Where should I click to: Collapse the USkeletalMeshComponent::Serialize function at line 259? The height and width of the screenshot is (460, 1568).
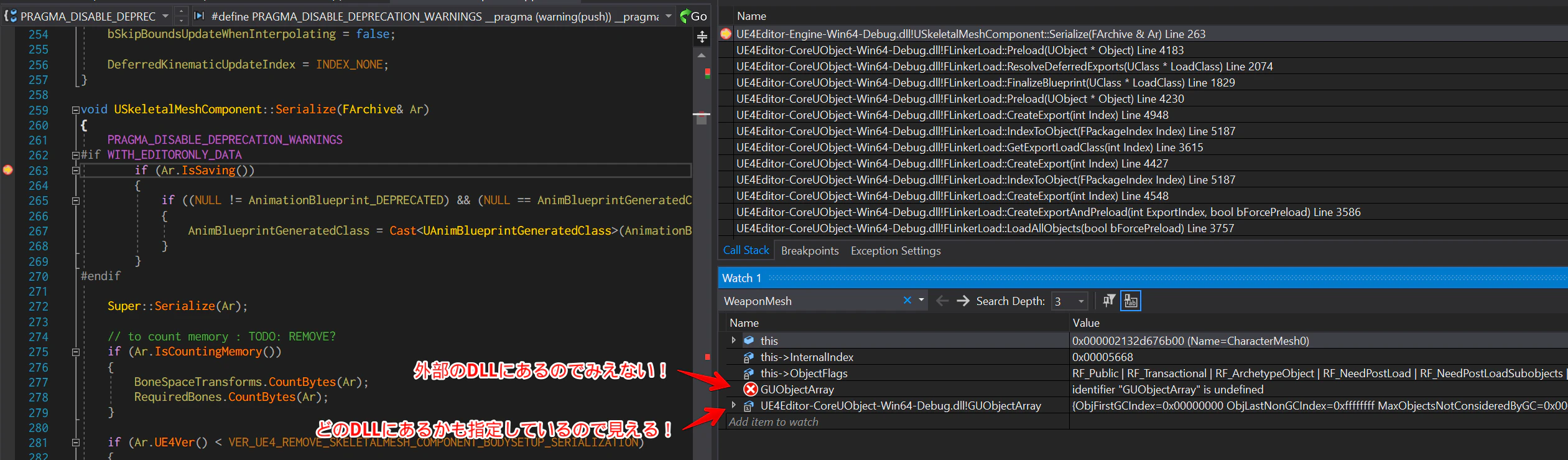[76, 110]
